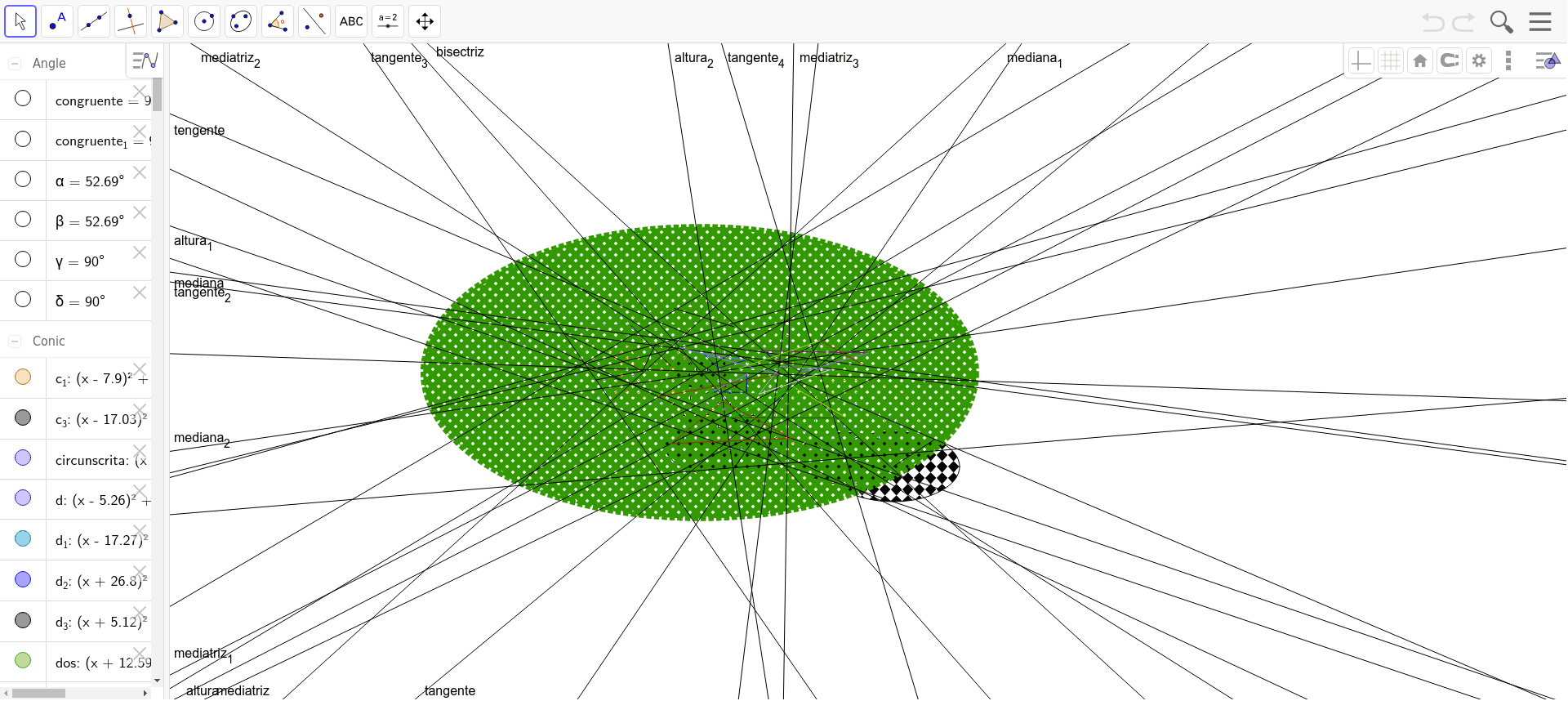Click the Undo arrow

coord(1433,22)
